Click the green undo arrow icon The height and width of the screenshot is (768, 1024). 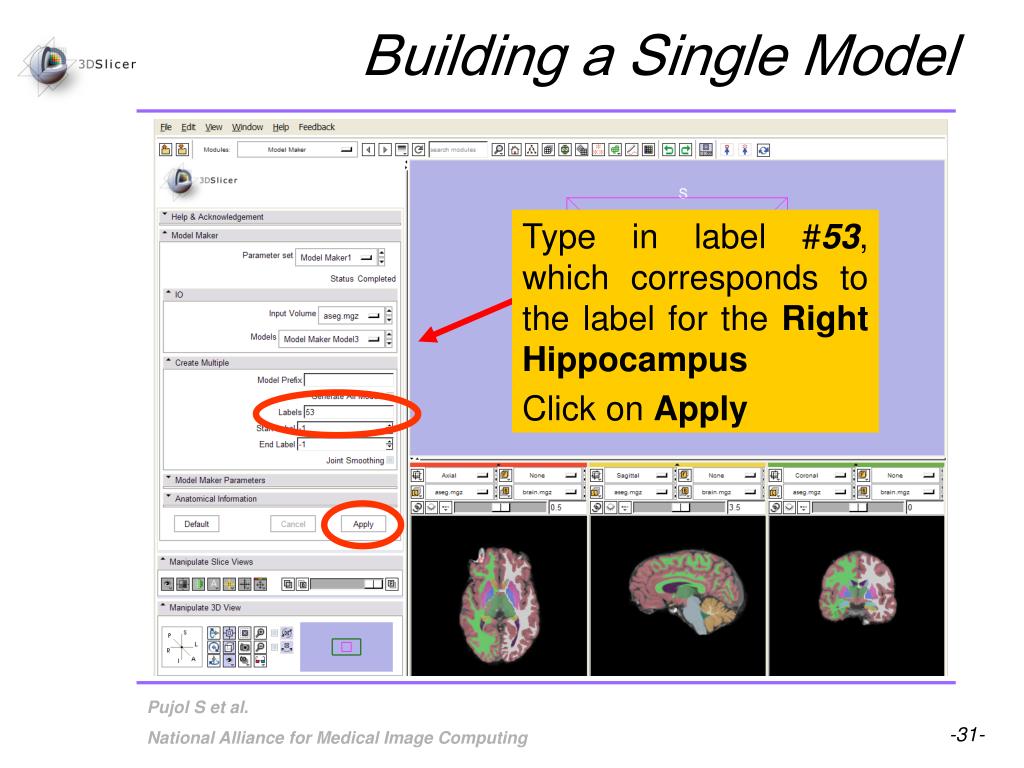[670, 150]
